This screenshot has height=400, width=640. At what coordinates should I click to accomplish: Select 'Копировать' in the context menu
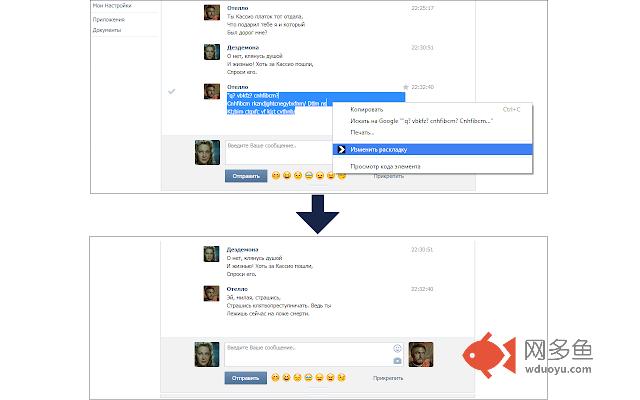pos(433,109)
